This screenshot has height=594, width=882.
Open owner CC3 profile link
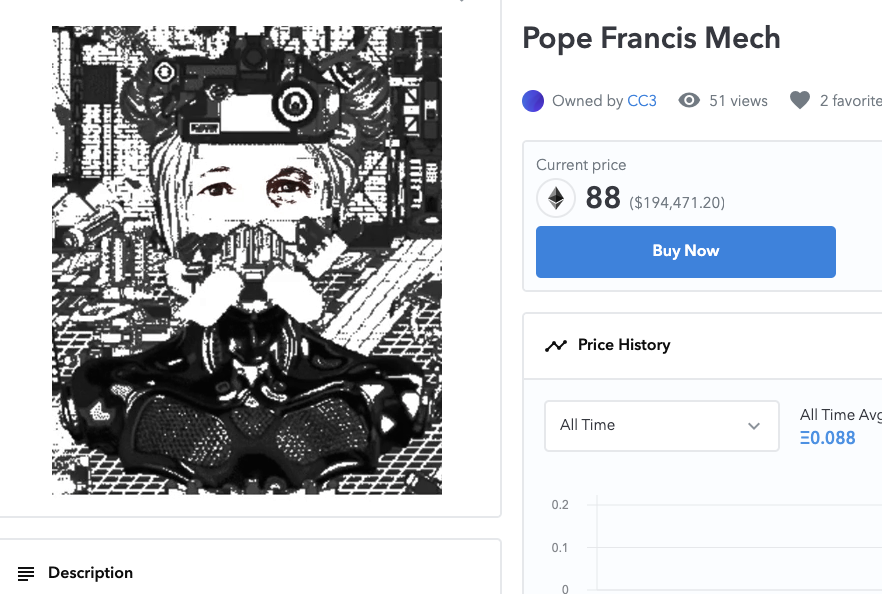642,101
